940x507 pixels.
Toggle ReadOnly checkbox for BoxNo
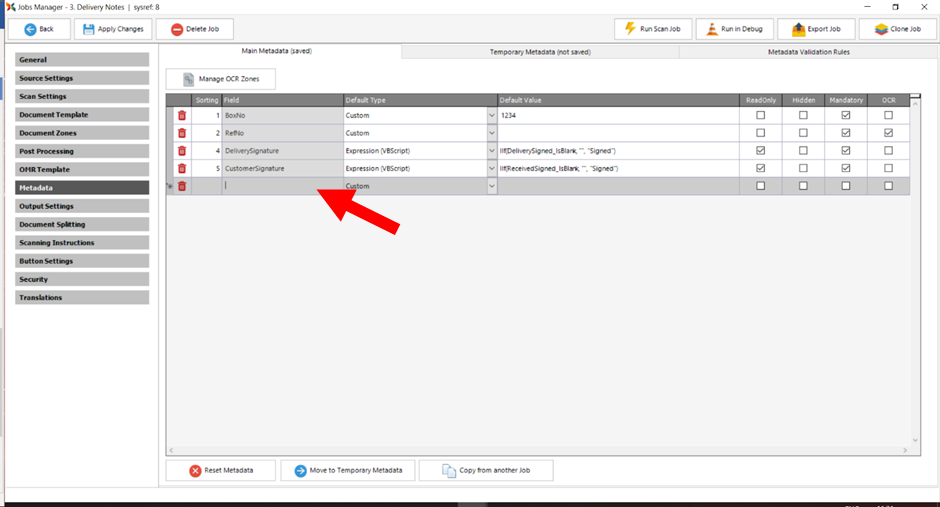[x=760, y=116]
